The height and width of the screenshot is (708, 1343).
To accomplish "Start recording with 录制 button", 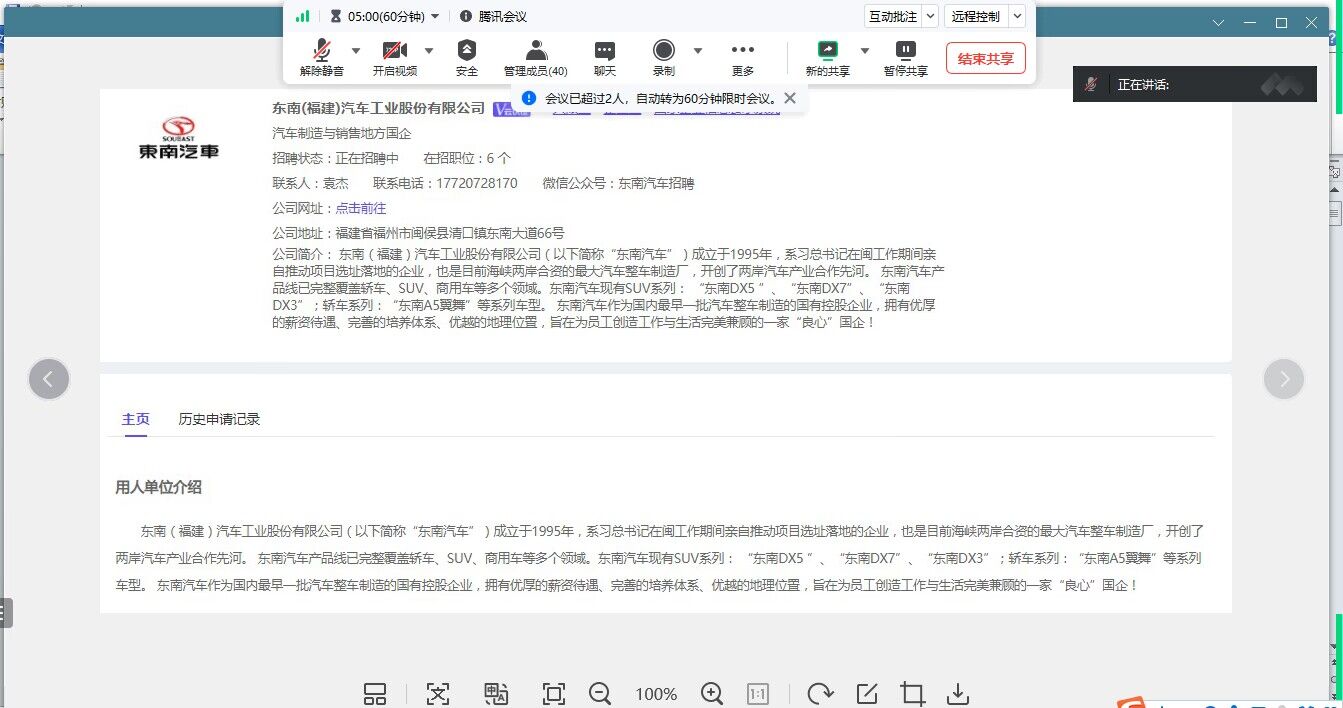I will coord(664,58).
